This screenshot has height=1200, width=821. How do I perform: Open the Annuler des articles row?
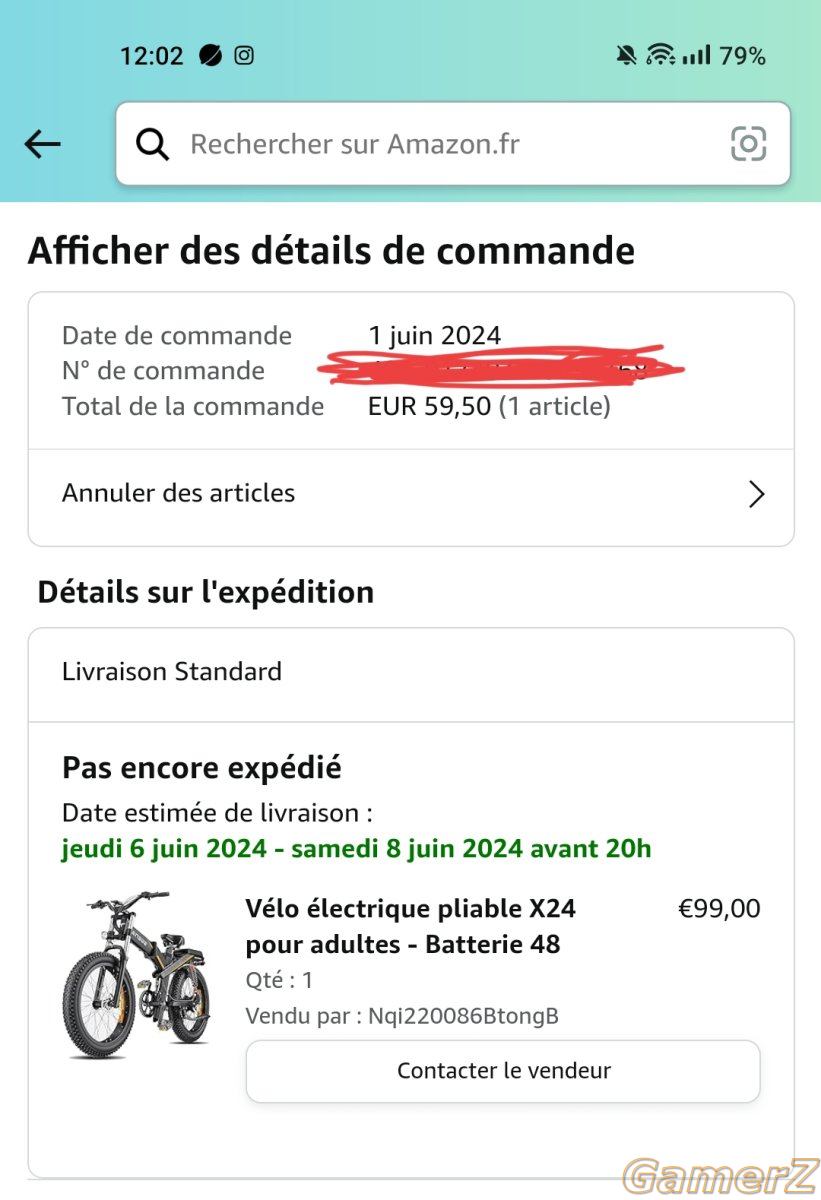pos(411,494)
